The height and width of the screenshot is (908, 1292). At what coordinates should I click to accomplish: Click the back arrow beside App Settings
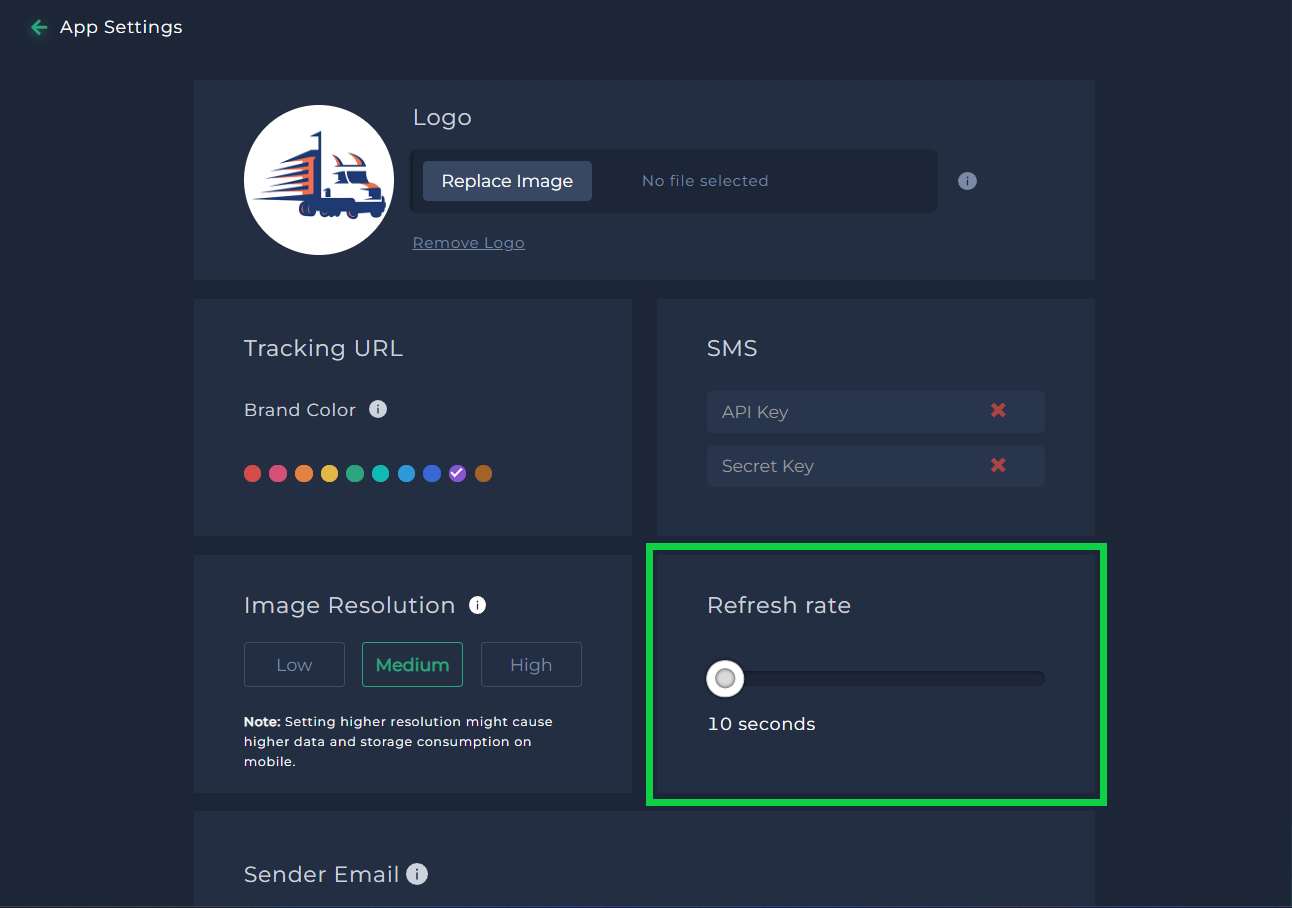click(x=39, y=28)
